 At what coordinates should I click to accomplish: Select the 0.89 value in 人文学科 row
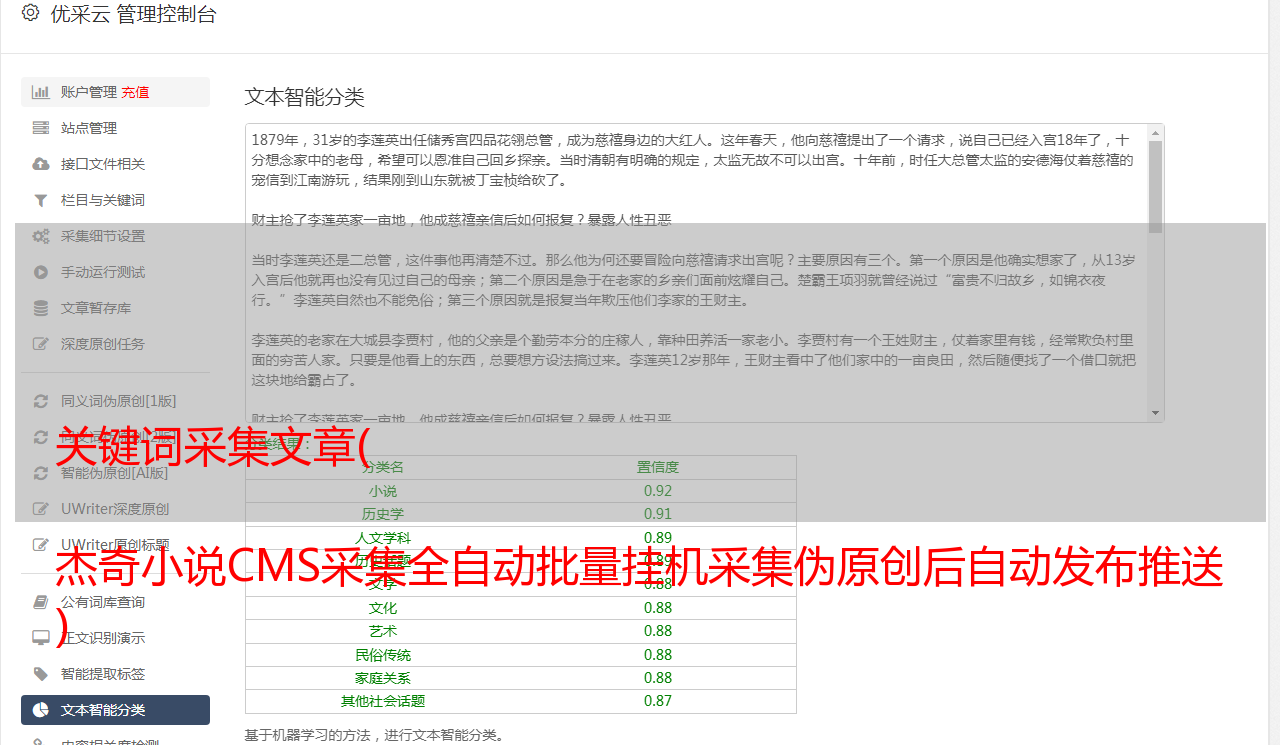[x=658, y=538]
